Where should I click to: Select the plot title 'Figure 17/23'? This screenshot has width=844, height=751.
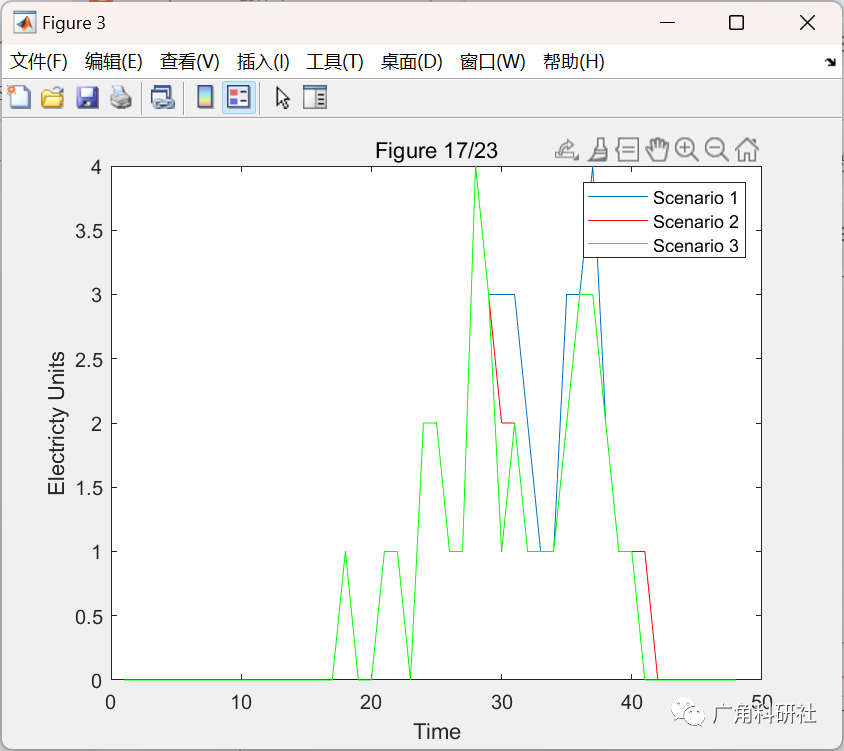[x=437, y=151]
